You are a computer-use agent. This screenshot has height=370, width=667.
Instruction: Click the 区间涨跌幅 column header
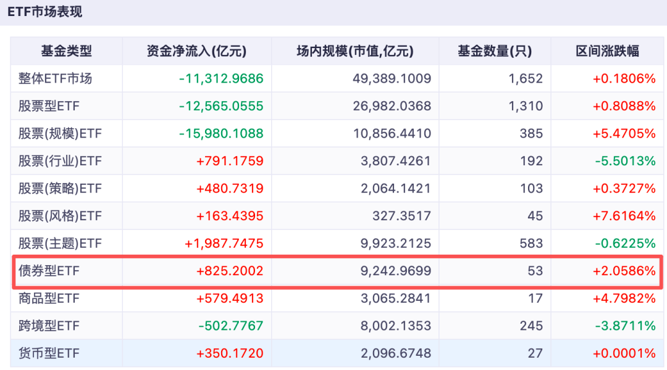tap(607, 51)
